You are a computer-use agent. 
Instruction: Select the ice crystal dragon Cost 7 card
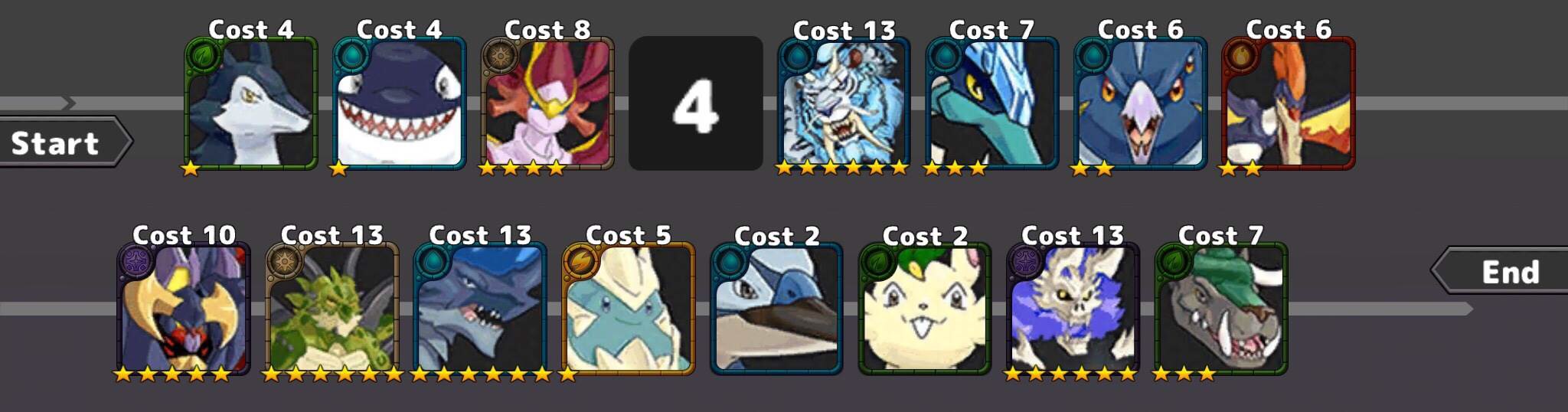[992, 103]
